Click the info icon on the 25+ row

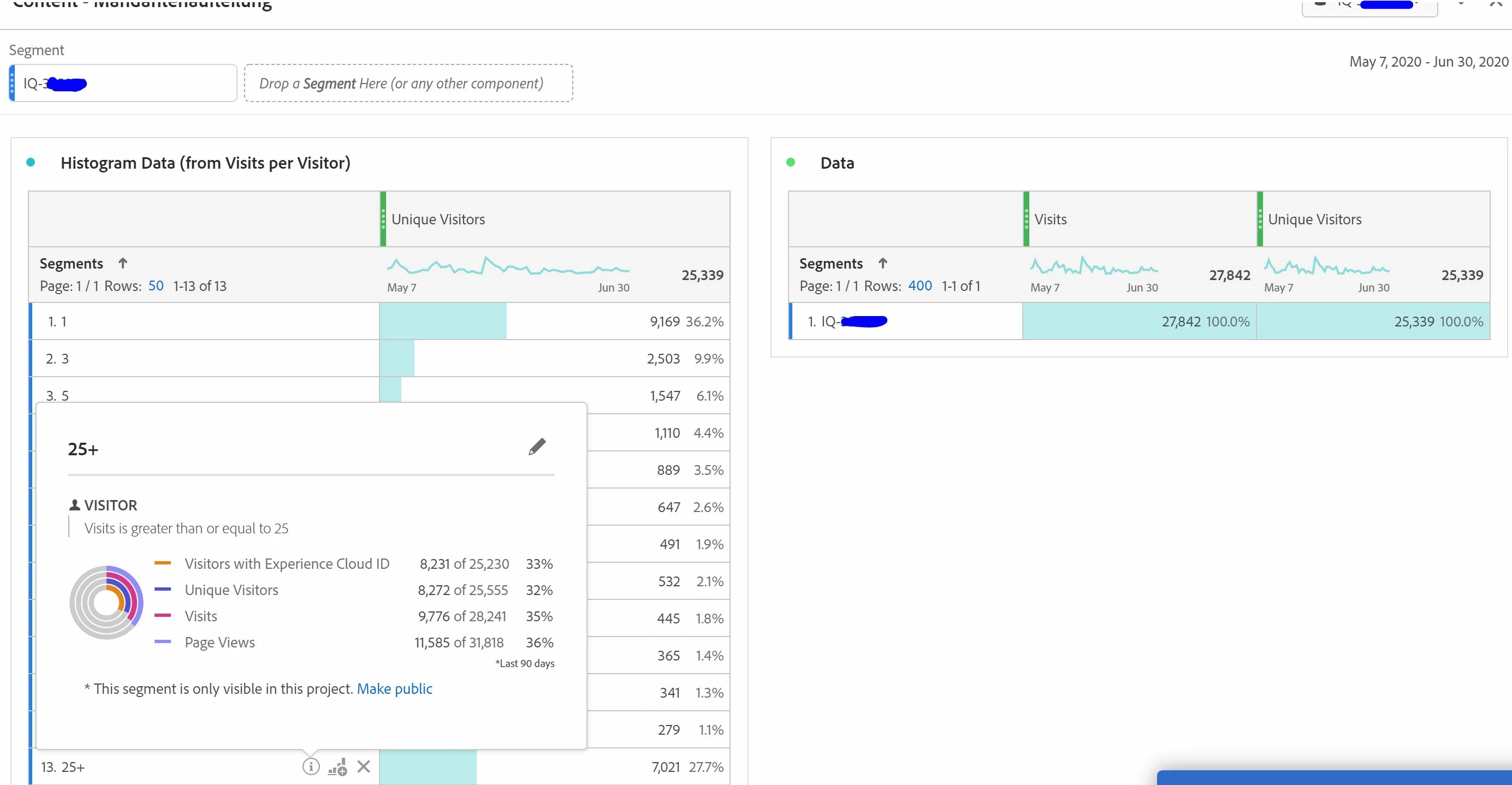coord(311,766)
